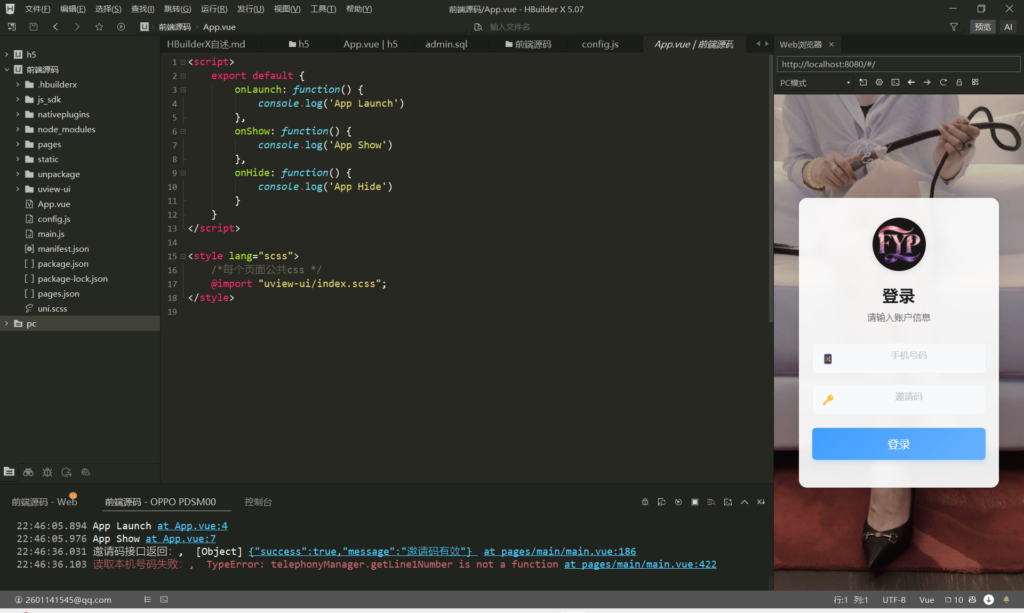Click the run play icon in the toolbar

(x=121, y=27)
